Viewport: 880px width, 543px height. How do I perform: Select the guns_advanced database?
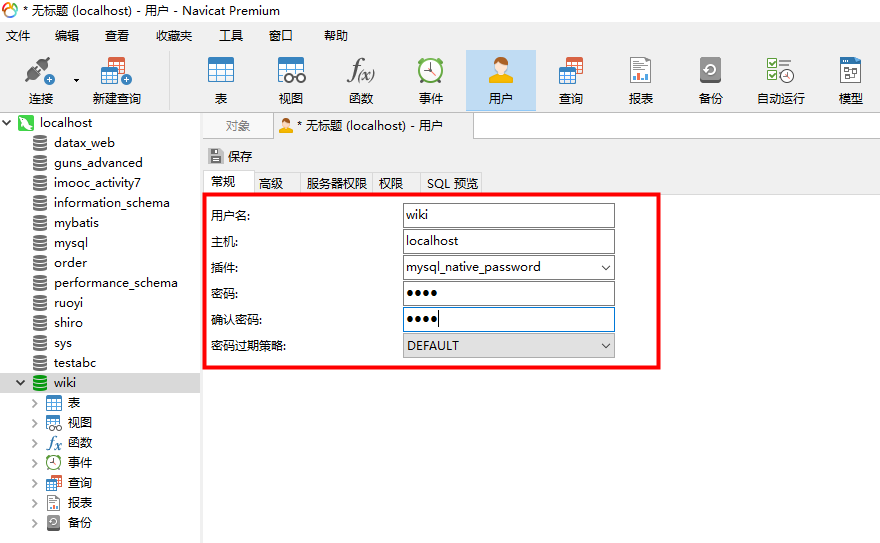(x=98, y=163)
